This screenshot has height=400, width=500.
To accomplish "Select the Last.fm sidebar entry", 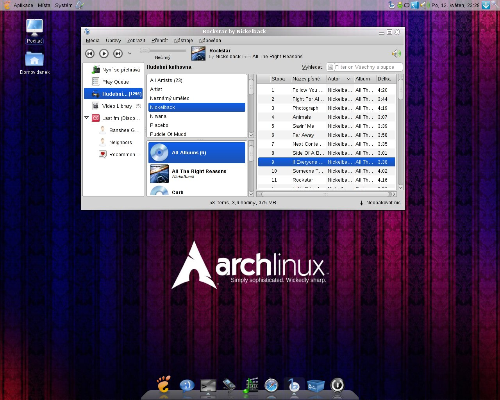I will click(x=113, y=118).
